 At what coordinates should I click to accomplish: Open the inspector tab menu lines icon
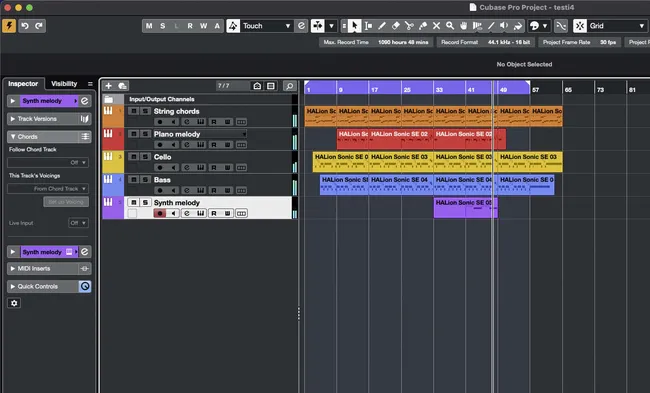[90, 84]
